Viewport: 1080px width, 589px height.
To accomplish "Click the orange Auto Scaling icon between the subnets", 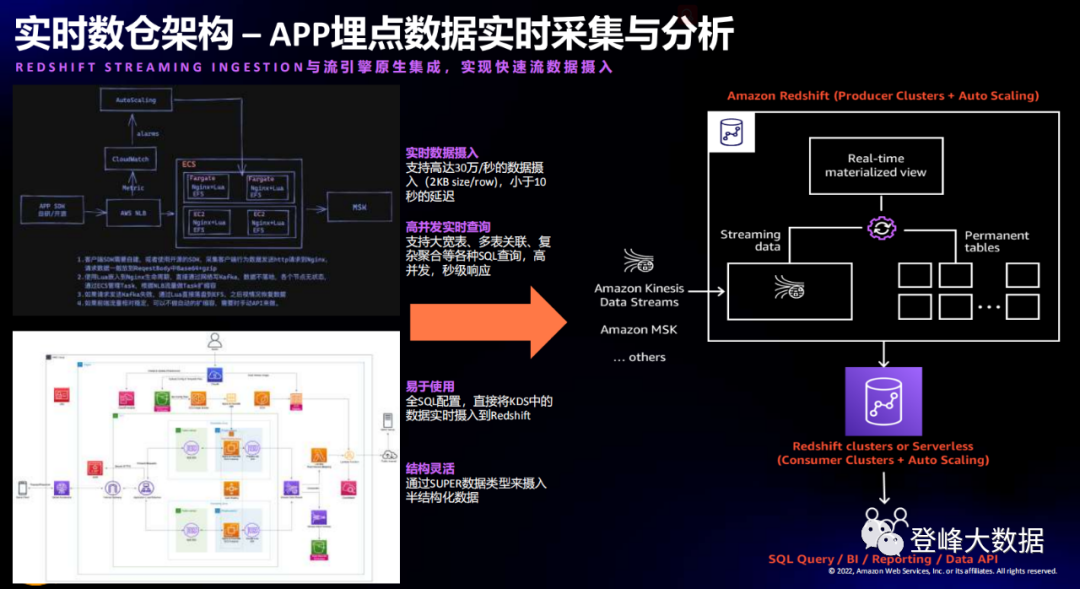I will pos(231,488).
